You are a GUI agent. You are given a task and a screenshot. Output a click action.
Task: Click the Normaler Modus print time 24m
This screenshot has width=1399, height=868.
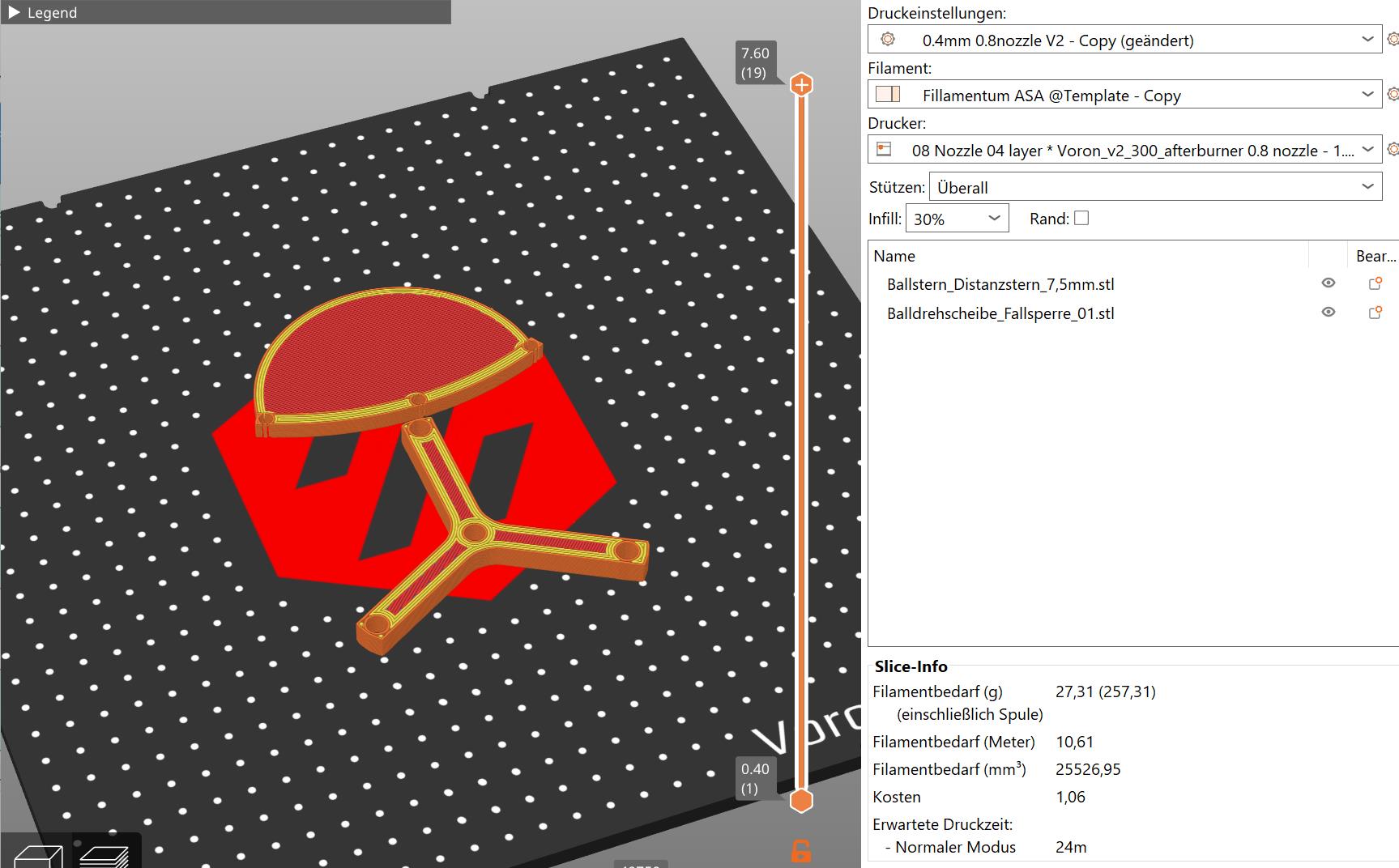(1071, 847)
